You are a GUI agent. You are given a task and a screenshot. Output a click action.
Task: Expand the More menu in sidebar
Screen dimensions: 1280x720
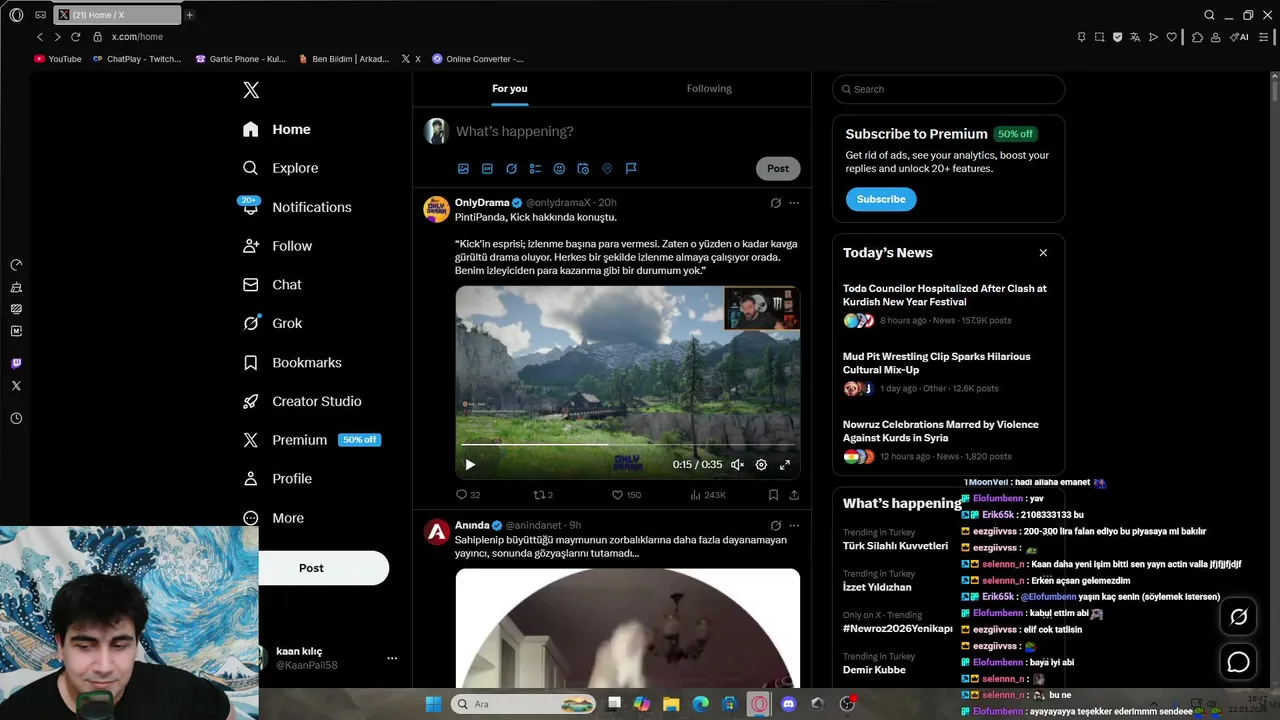click(x=273, y=518)
